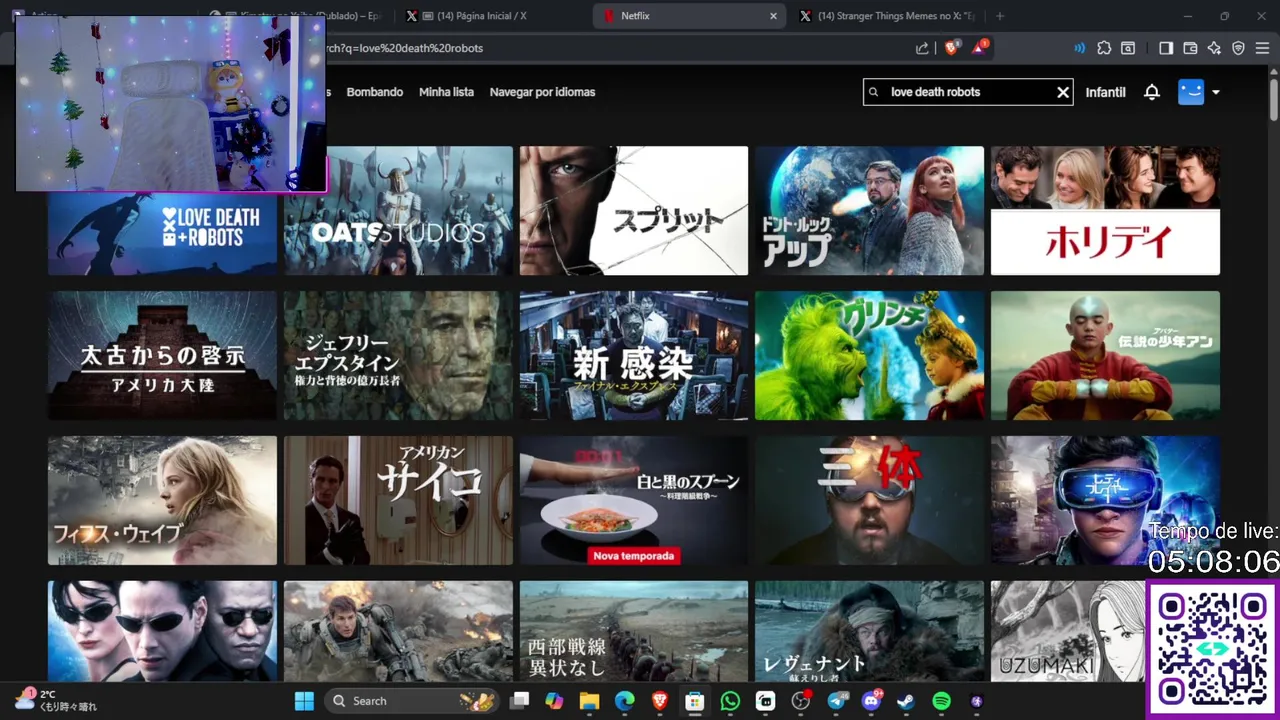Open Microsoft Store on the taskbar
Image resolution: width=1280 pixels, height=720 pixels.
pos(694,701)
